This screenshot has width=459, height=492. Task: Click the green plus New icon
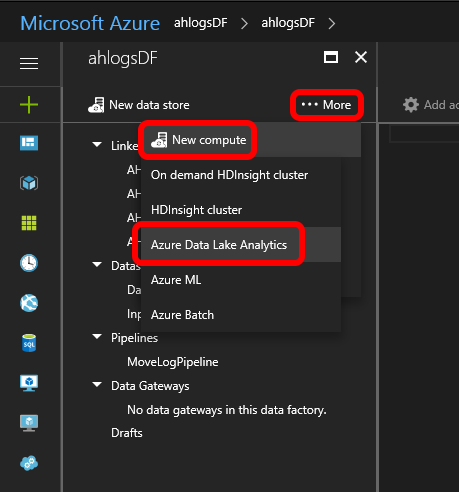[x=29, y=105]
